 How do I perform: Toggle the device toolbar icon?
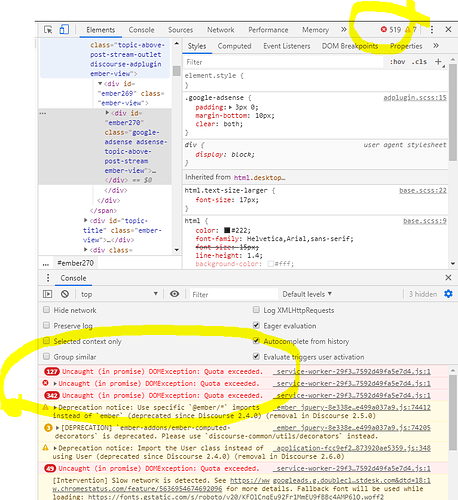tap(64, 30)
